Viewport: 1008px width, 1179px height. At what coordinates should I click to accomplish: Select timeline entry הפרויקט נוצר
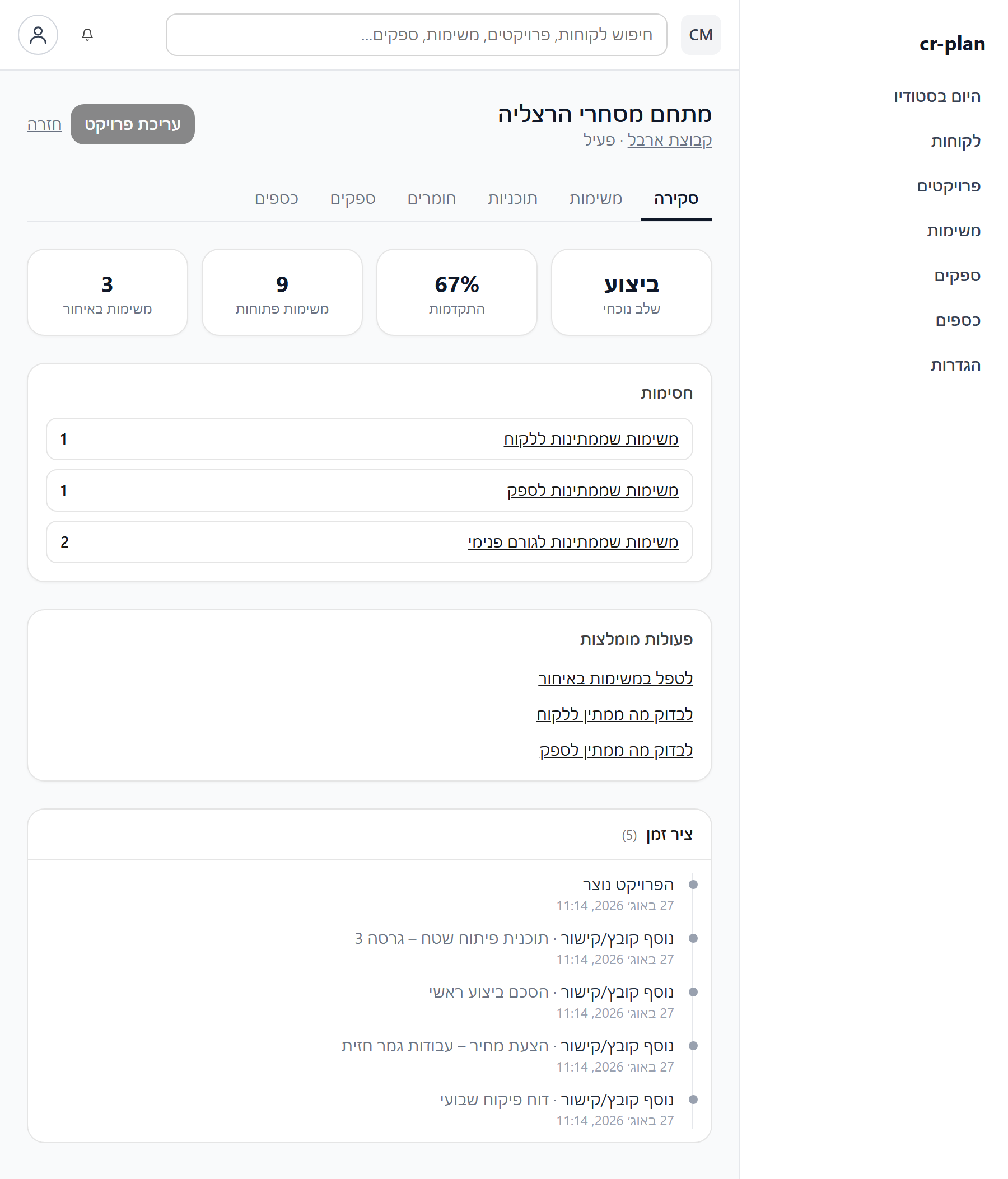(628, 885)
